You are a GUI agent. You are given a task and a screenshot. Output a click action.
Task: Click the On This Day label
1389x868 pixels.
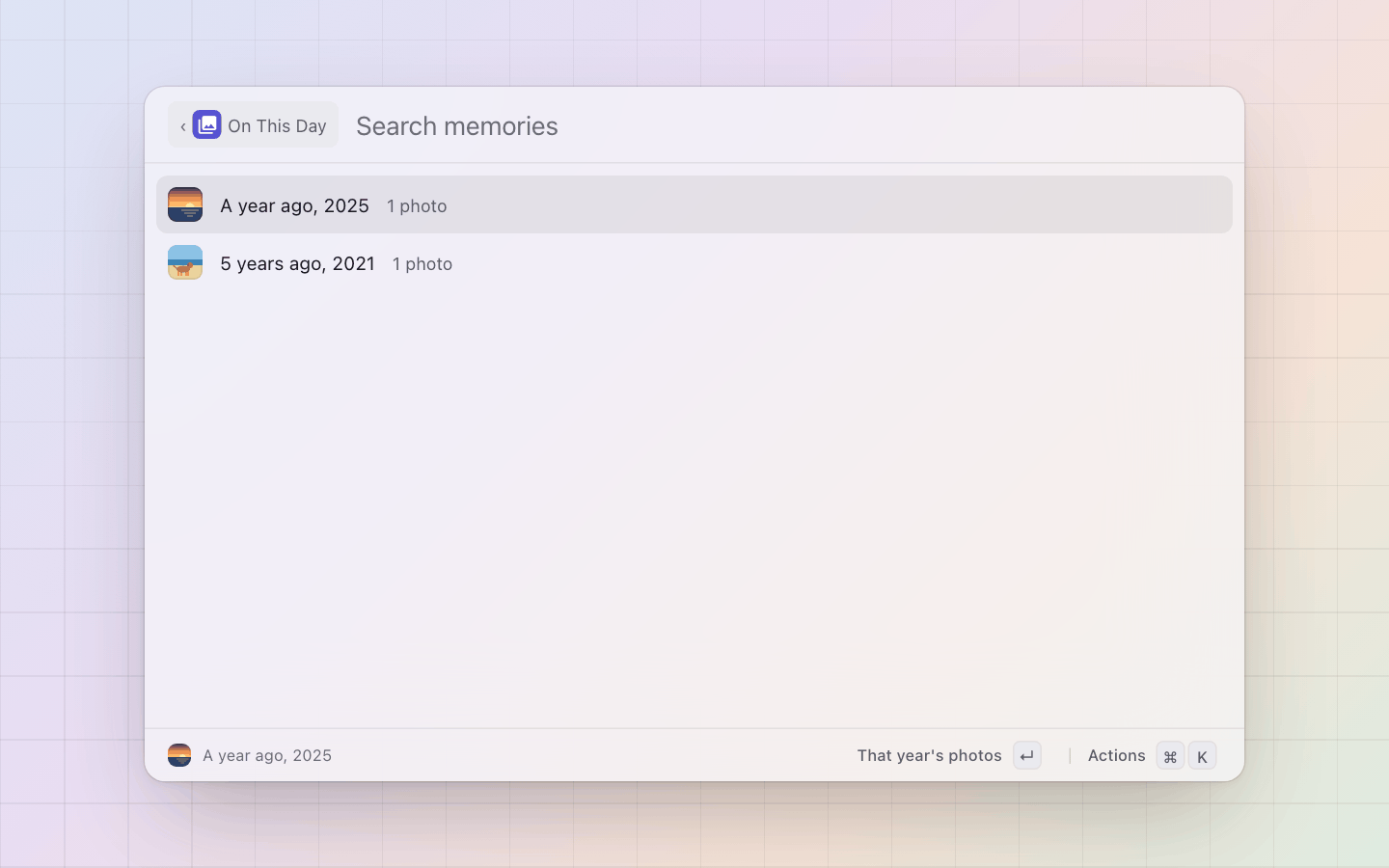tap(277, 125)
